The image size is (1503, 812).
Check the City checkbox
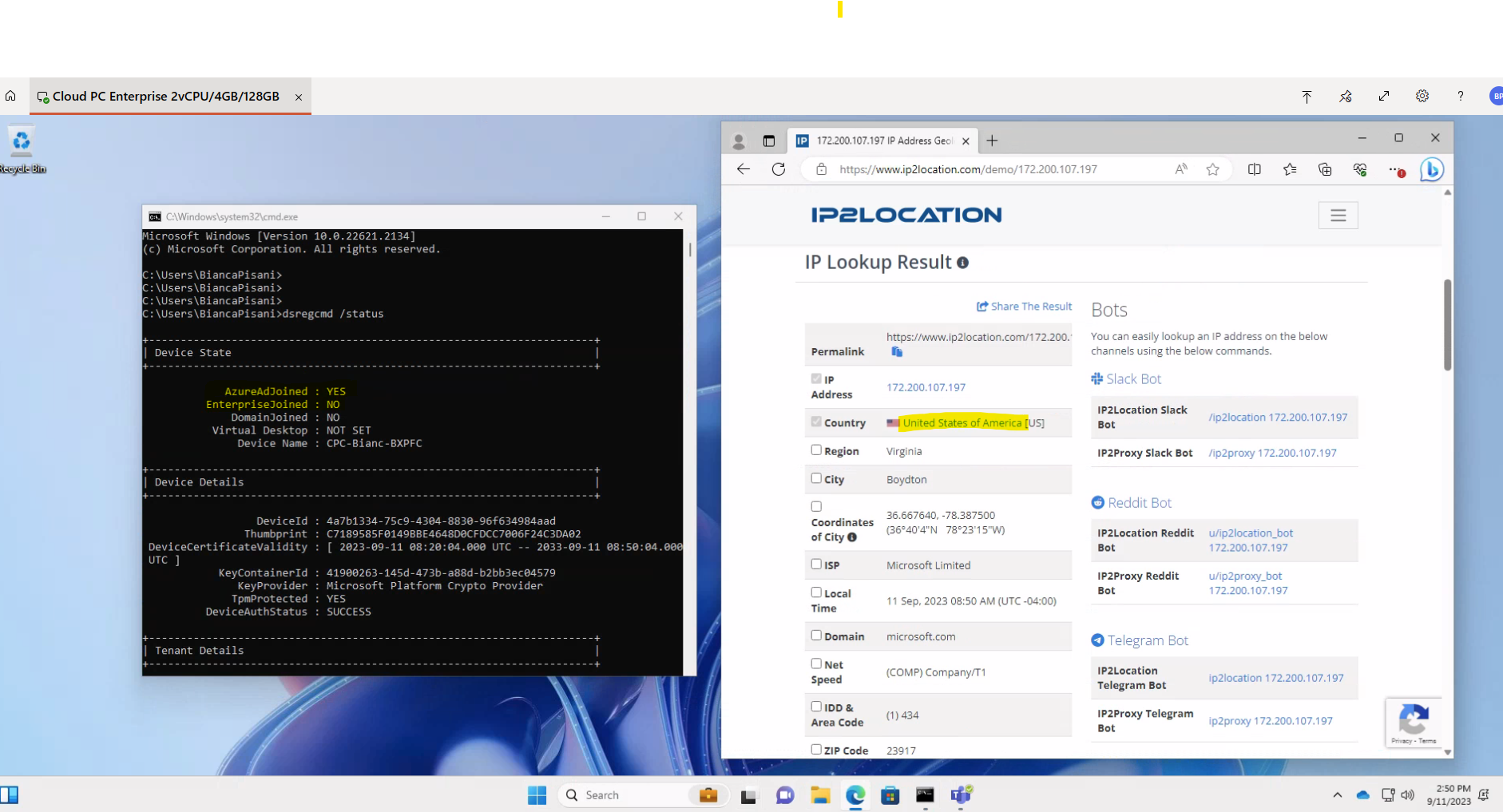tap(816, 478)
